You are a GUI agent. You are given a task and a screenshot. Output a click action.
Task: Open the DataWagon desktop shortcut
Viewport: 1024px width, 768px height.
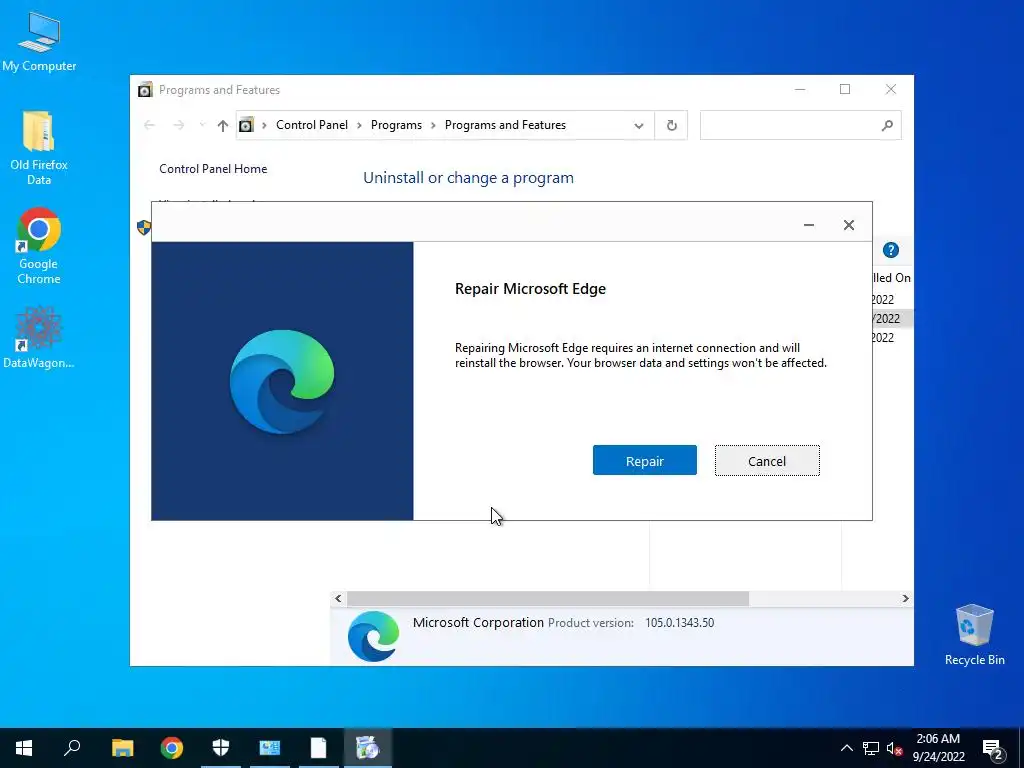click(x=39, y=338)
